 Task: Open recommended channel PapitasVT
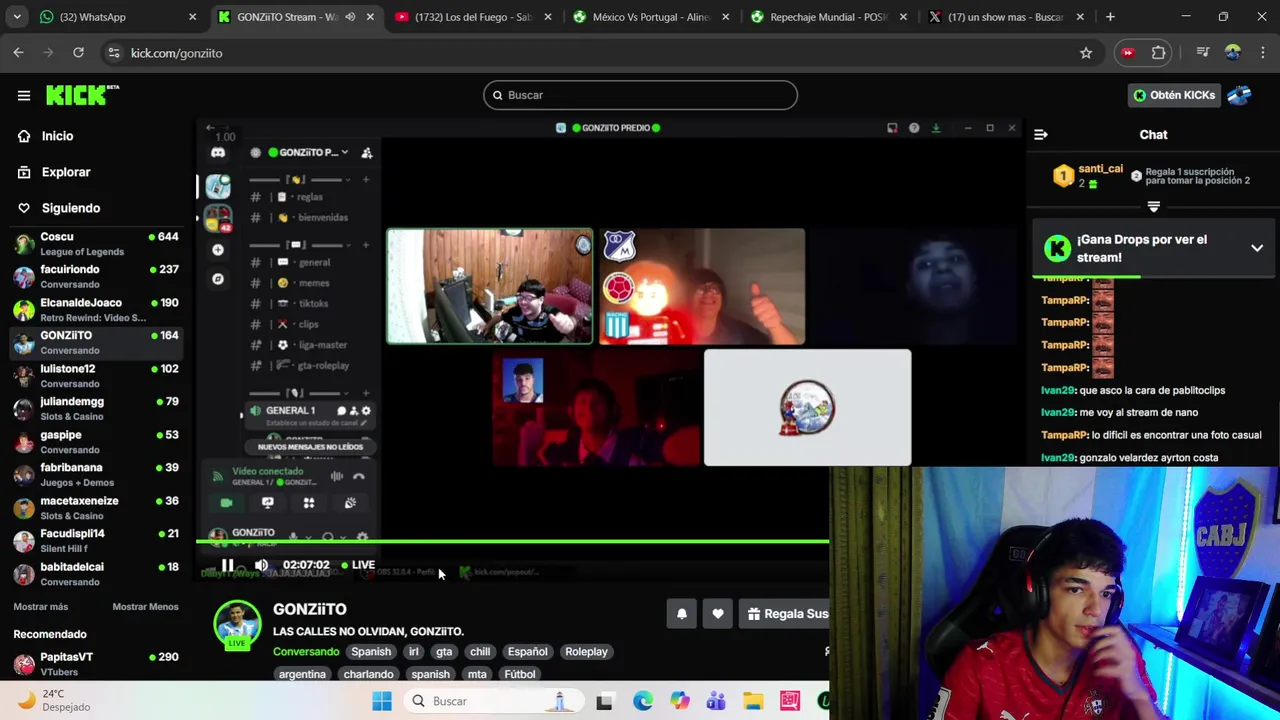pos(95,664)
